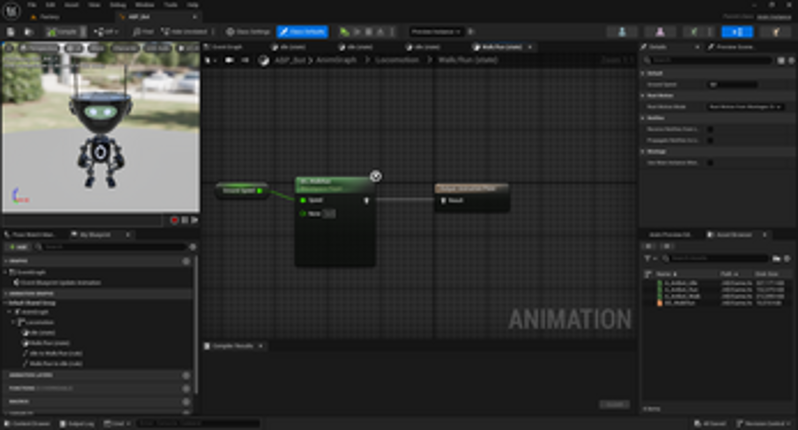Screen dimensions: 798x430
Task: Toggle the Use Max Blend Relevancy checkbox in Details
Action: (x=710, y=162)
